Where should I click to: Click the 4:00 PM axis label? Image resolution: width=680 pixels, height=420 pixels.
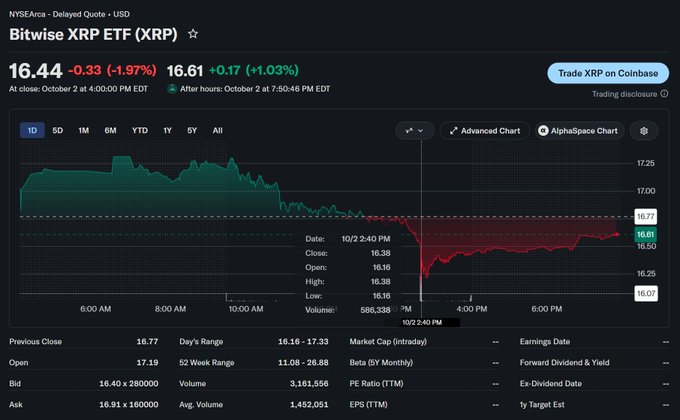pyautogui.click(x=471, y=309)
